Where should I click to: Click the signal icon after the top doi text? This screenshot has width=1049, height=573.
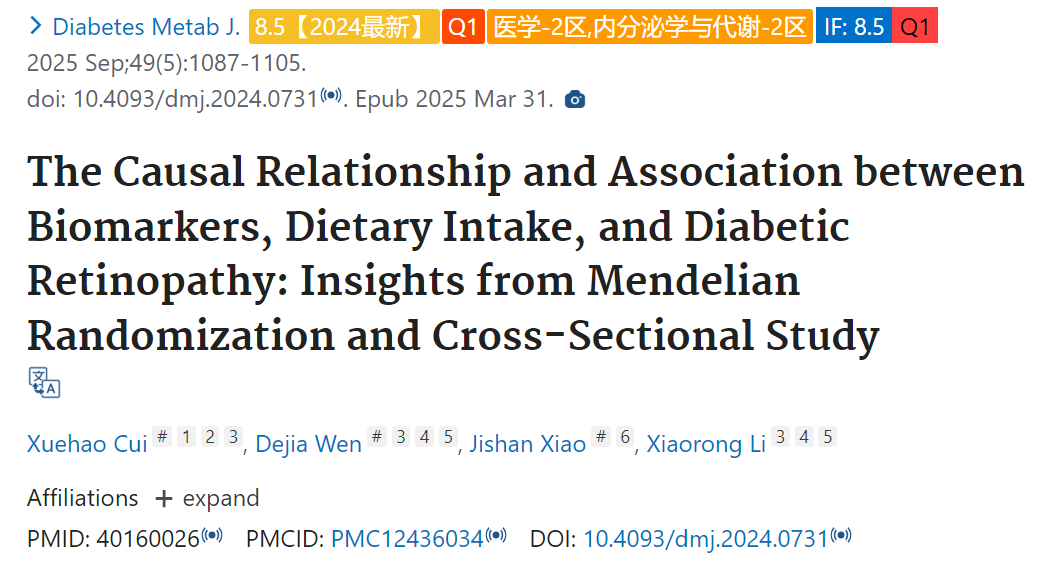click(x=330, y=95)
